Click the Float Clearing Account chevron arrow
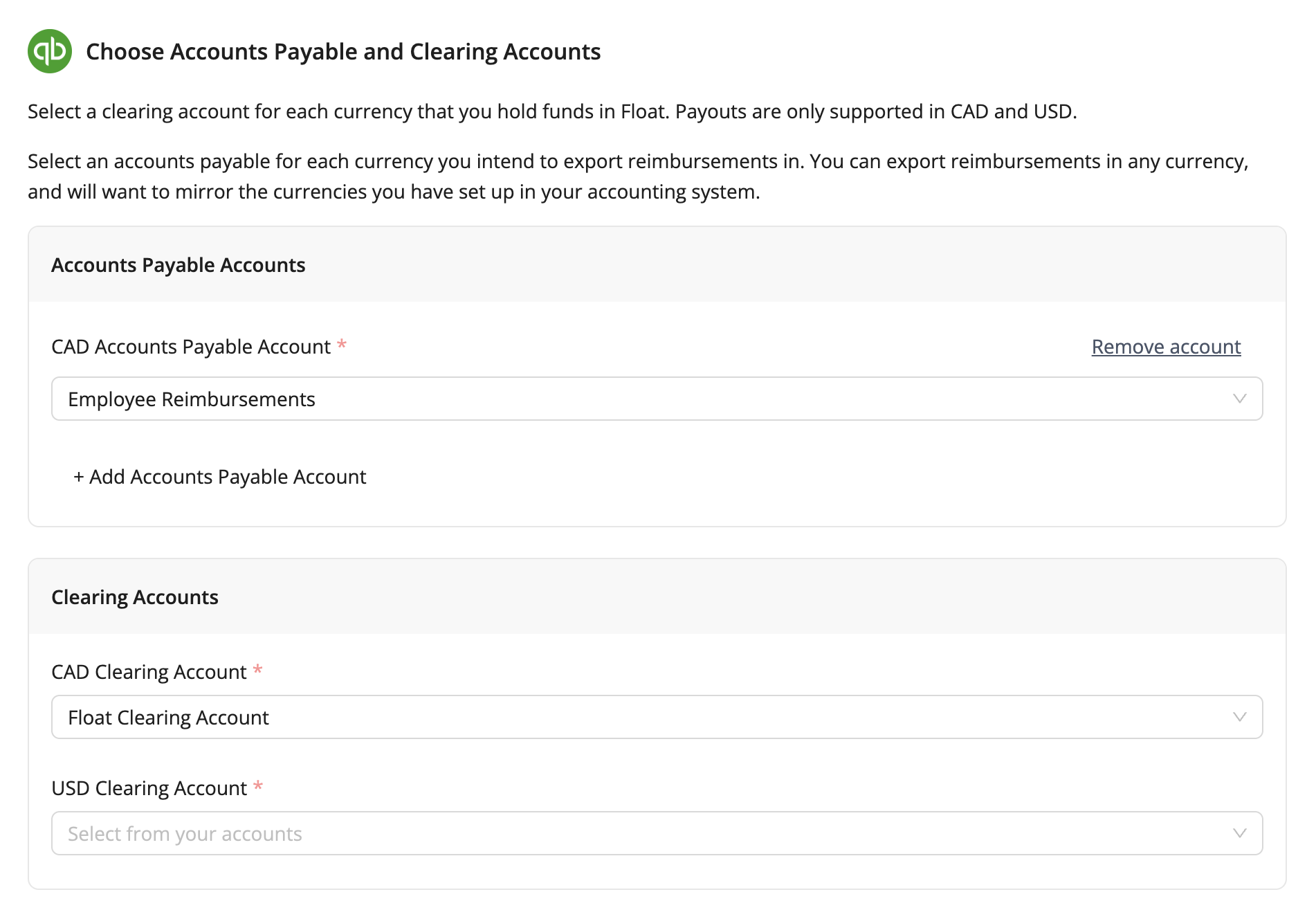This screenshot has width=1316, height=919. [x=1239, y=717]
